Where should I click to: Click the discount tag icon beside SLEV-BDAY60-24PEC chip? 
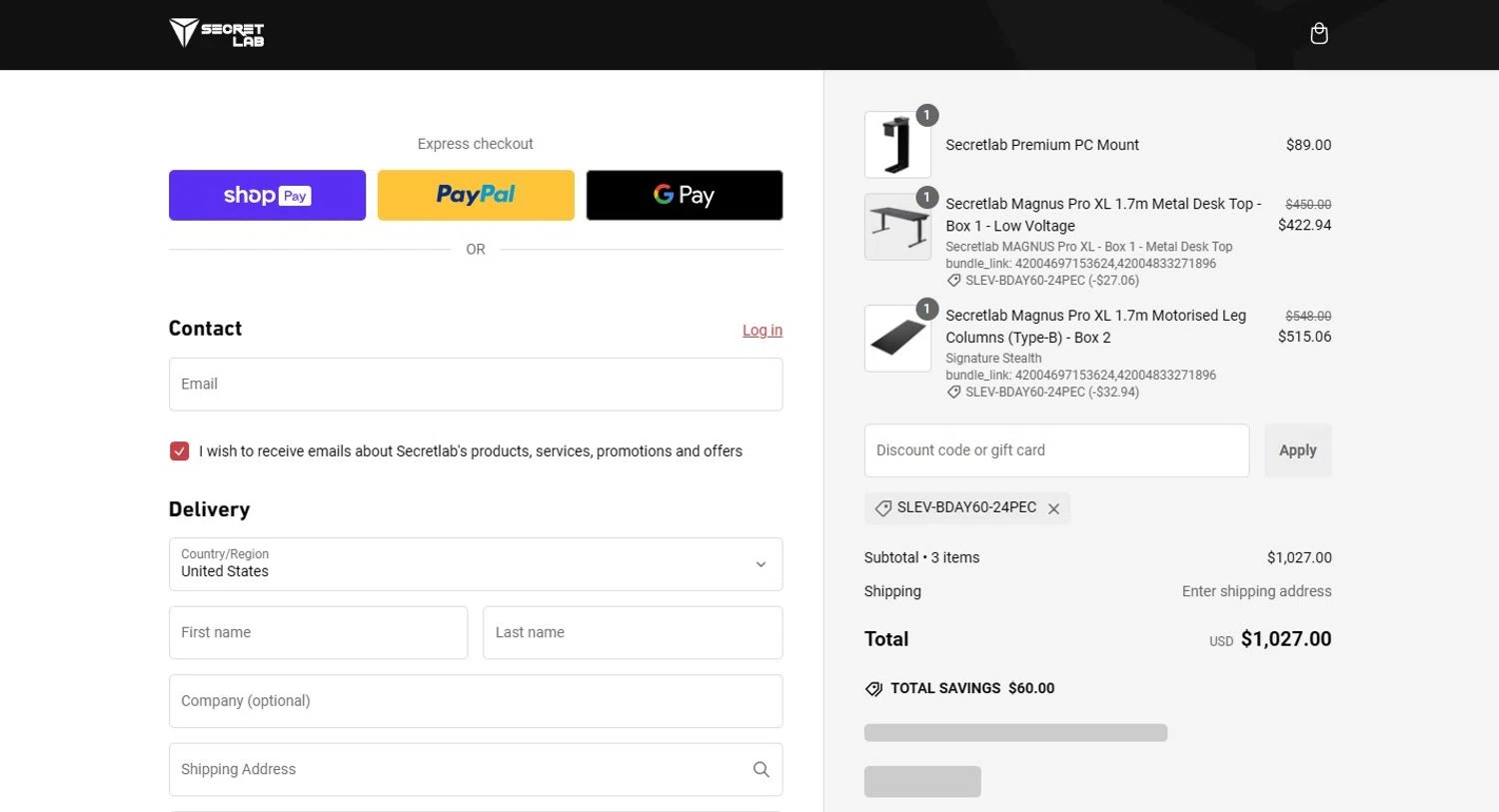pyautogui.click(x=883, y=508)
